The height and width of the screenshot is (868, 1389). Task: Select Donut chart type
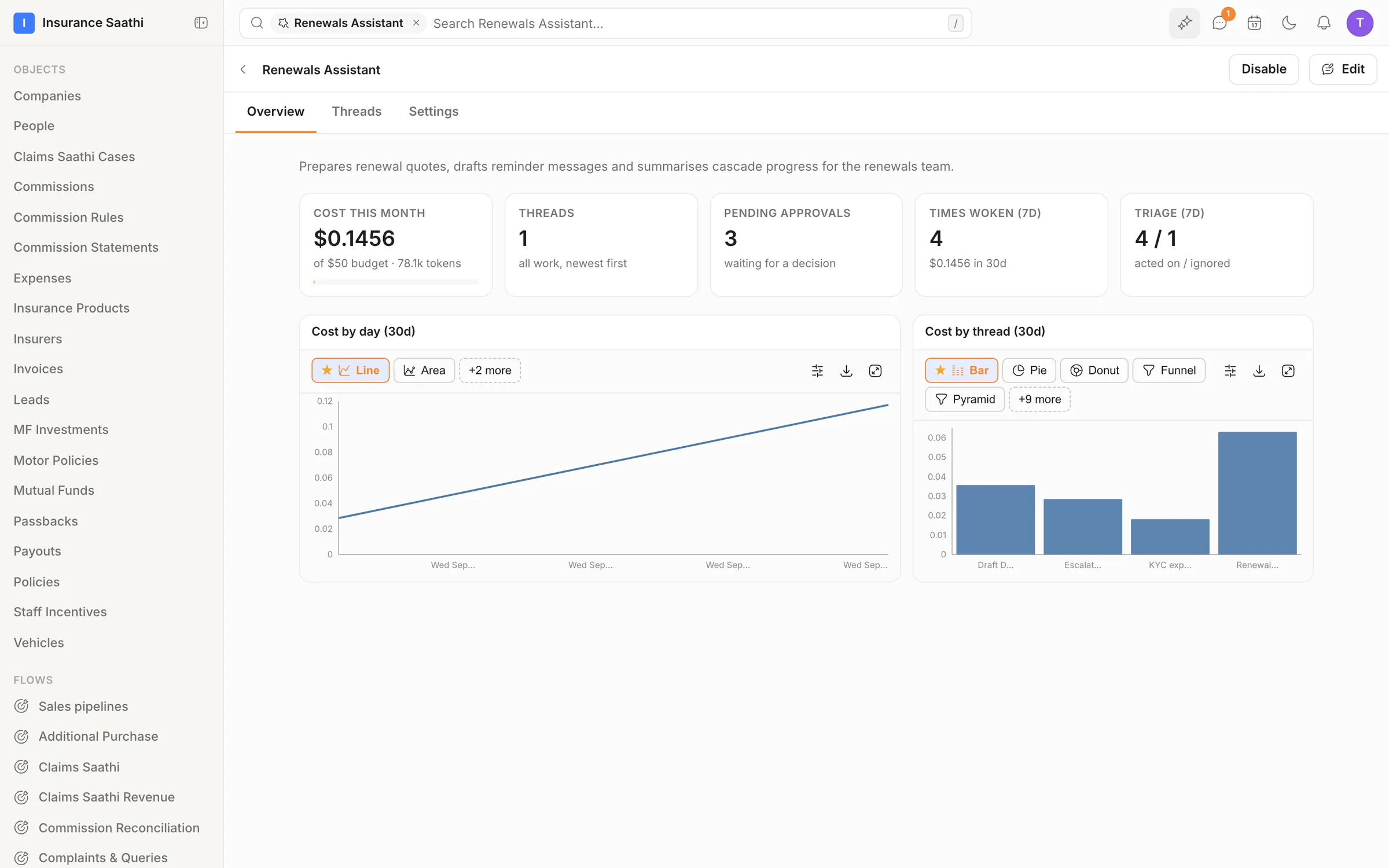pyautogui.click(x=1094, y=370)
